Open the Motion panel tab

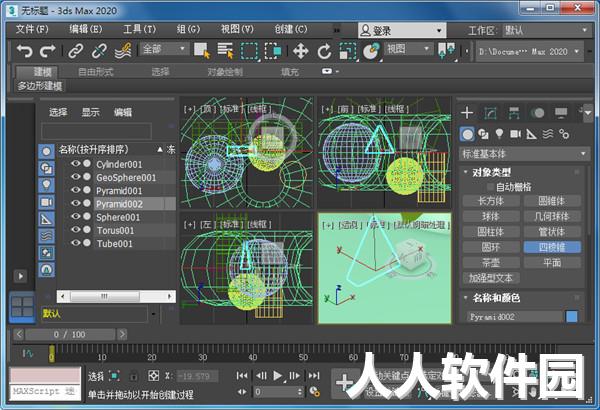coord(538,113)
